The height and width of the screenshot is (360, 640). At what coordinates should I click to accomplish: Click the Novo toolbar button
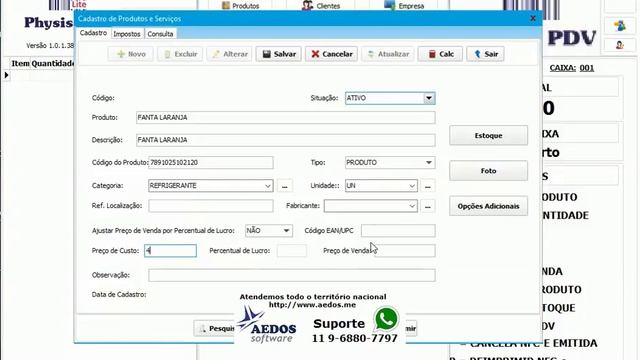(131, 54)
